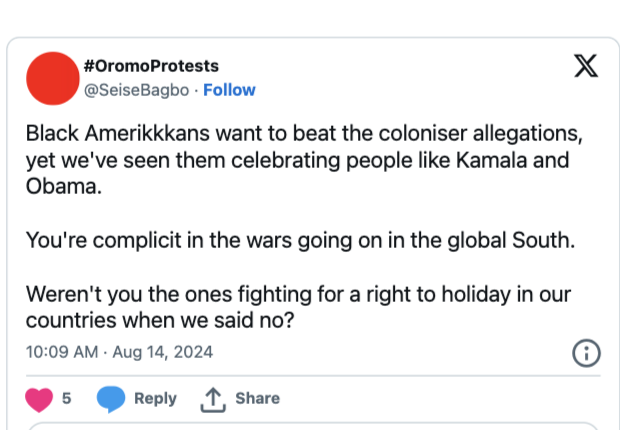
Task: Click the Share text label
Action: (x=257, y=398)
